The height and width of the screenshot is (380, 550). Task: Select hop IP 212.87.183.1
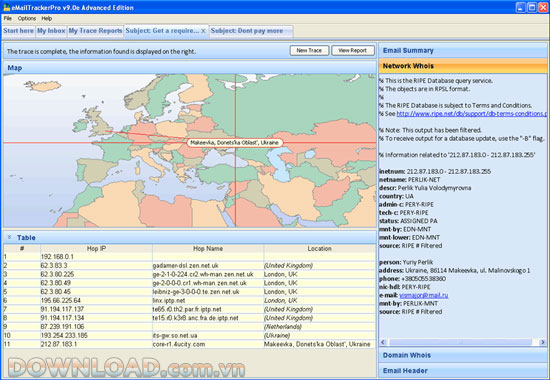59,345
